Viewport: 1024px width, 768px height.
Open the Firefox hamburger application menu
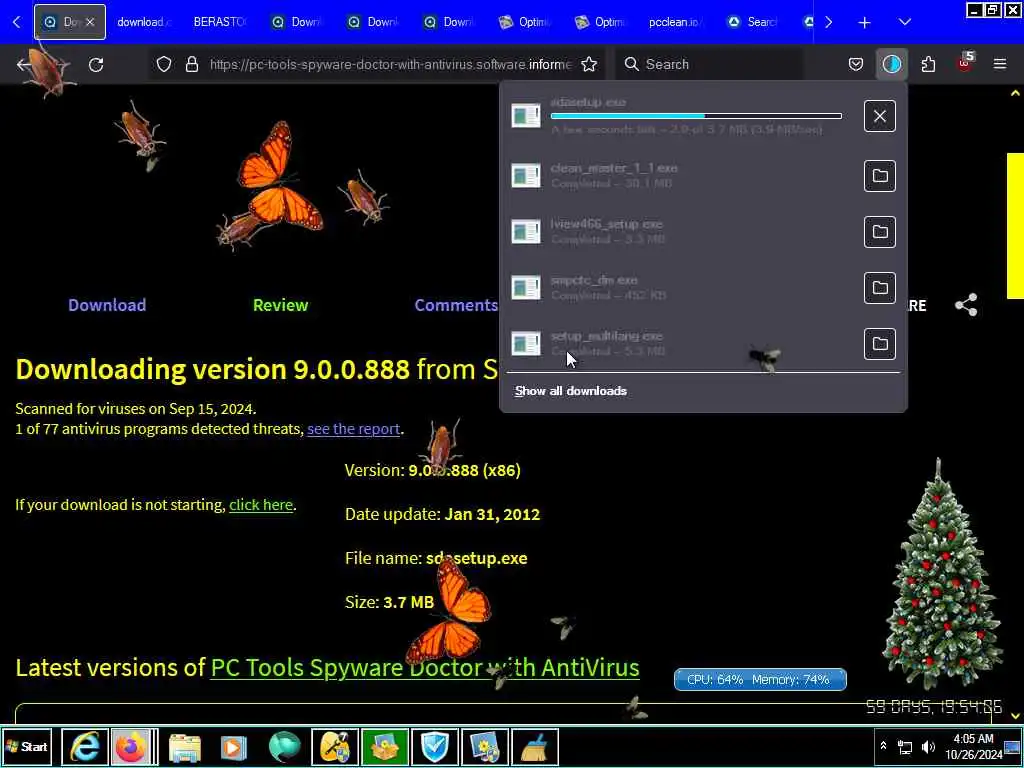click(1000, 64)
